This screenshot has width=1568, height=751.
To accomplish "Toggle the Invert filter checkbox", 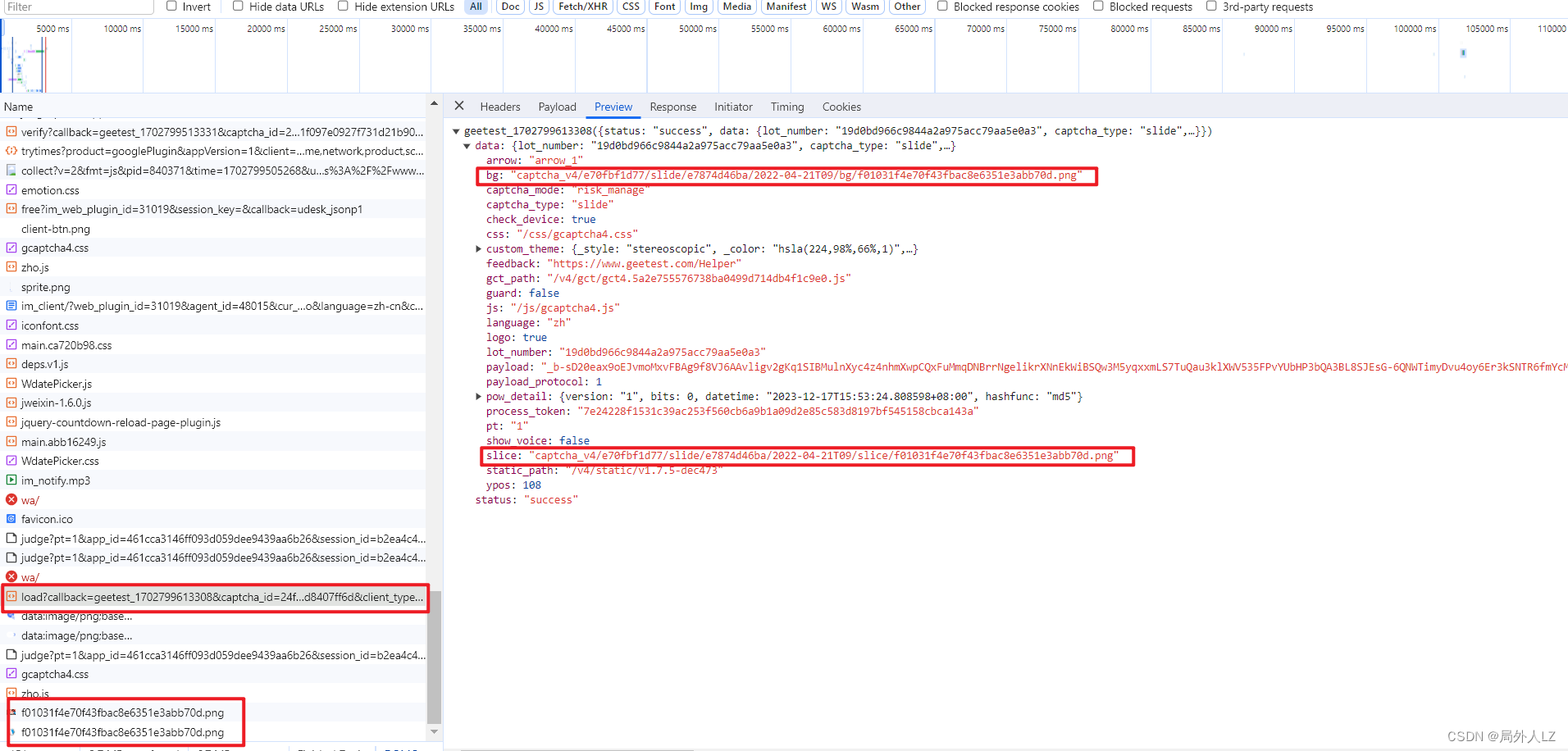I will 172,6.
